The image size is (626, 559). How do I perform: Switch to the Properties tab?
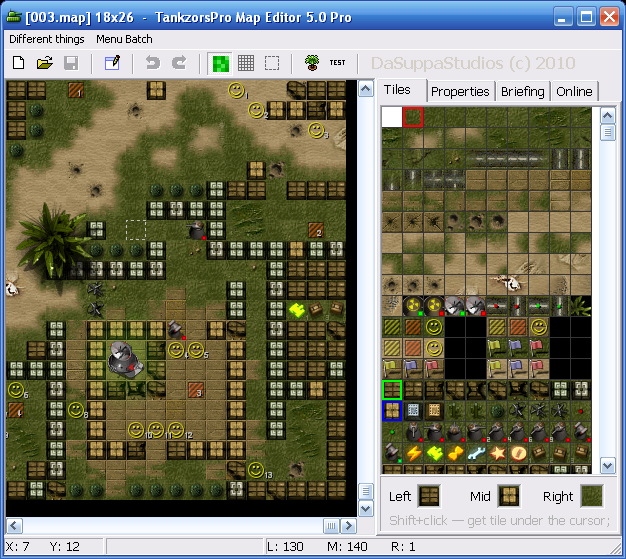point(460,91)
